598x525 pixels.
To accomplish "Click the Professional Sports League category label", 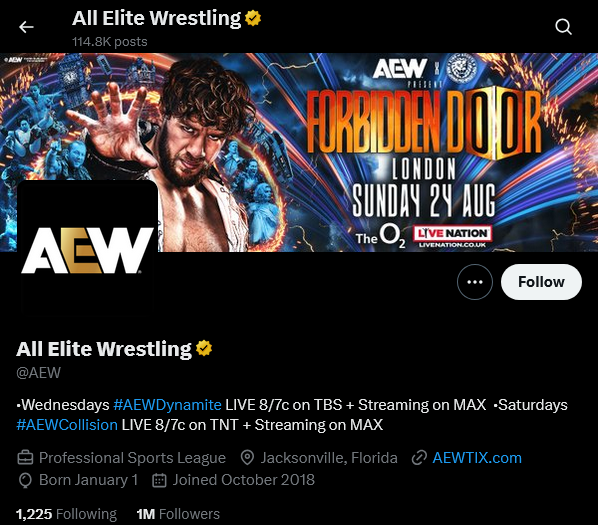I will coord(132,458).
